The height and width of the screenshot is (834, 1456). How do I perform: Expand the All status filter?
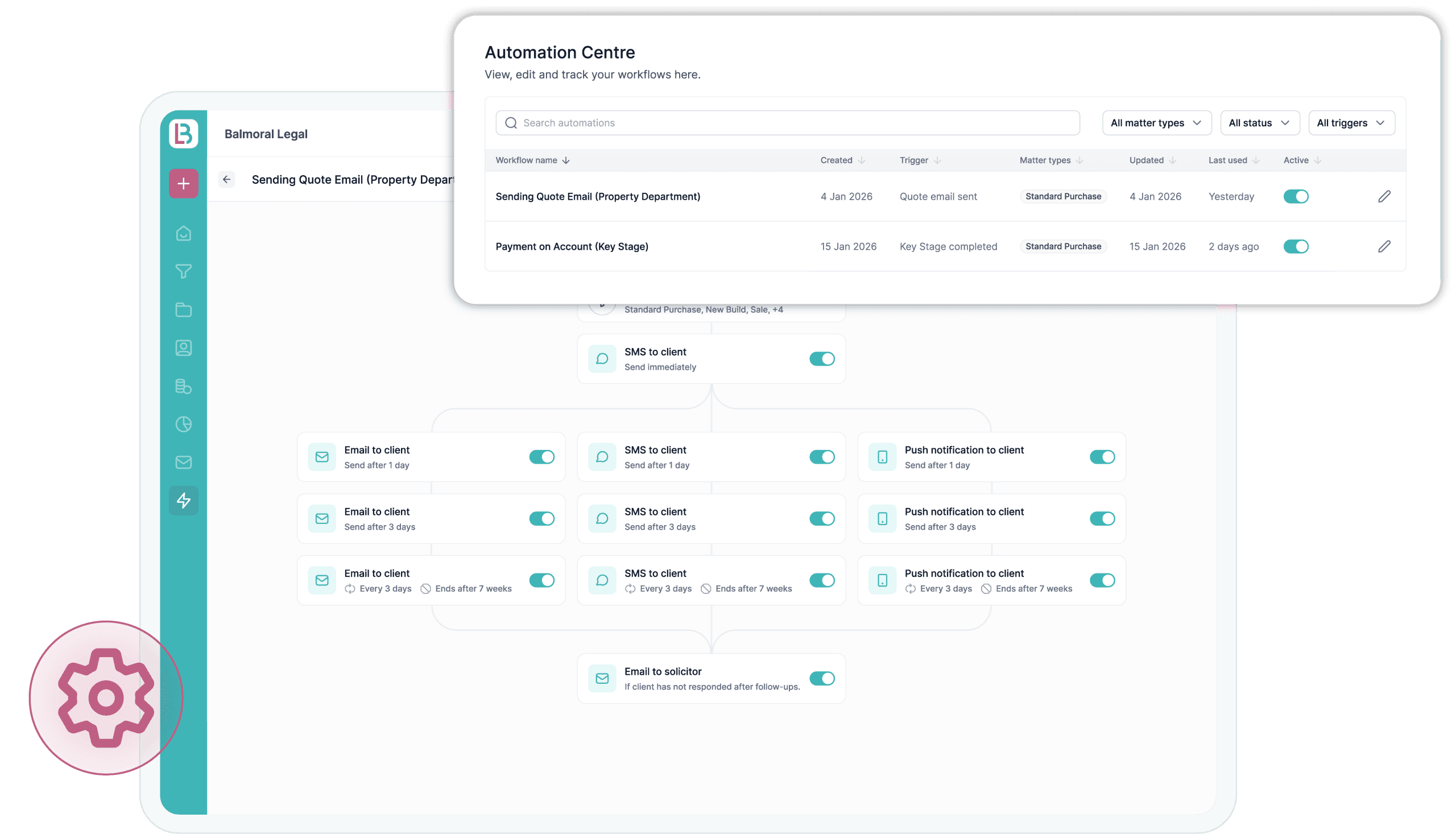[1260, 122]
